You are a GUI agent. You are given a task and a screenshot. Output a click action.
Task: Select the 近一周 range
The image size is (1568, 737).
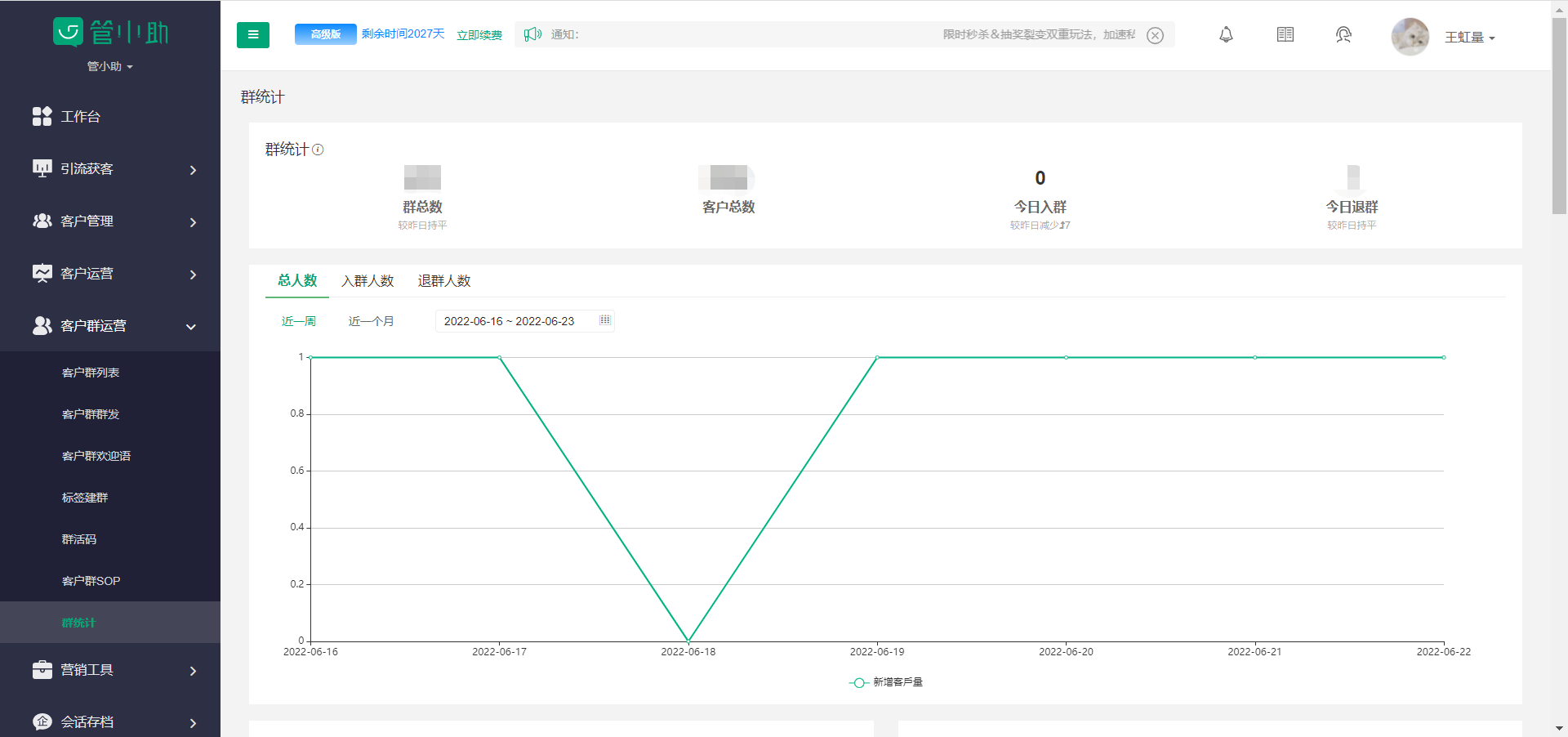pos(299,321)
